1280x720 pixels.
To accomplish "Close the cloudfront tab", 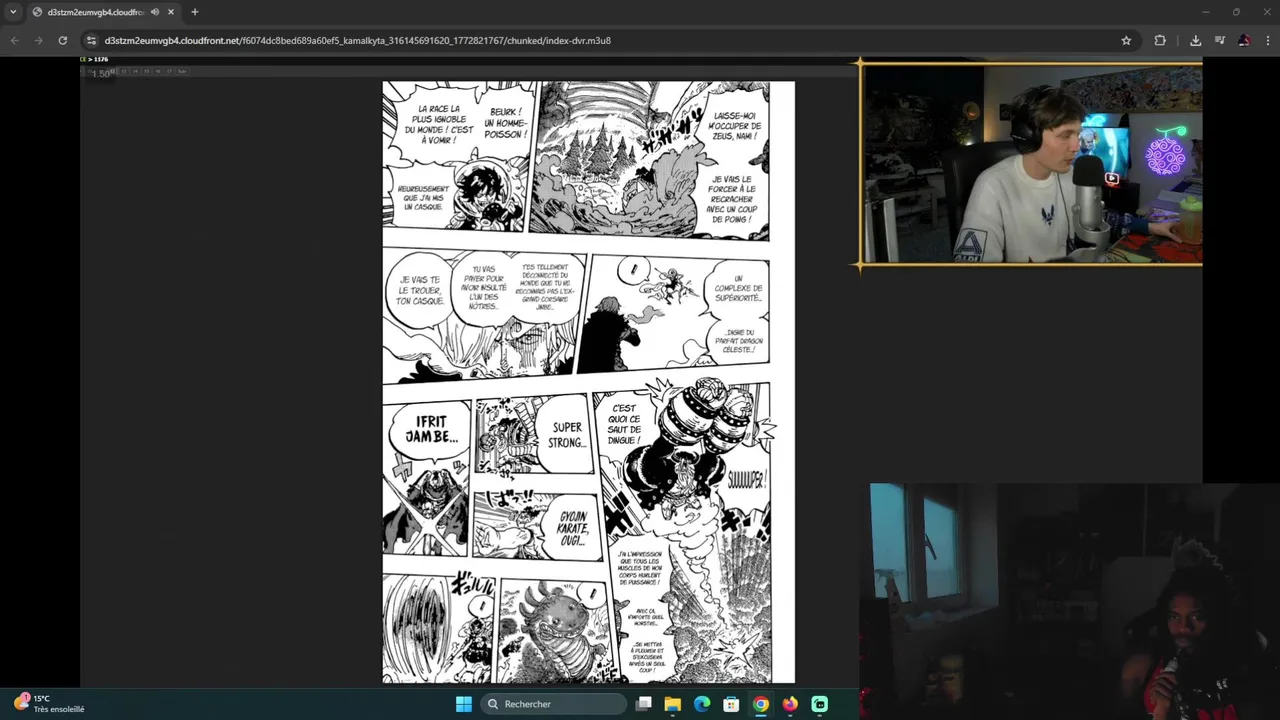I will 171,12.
